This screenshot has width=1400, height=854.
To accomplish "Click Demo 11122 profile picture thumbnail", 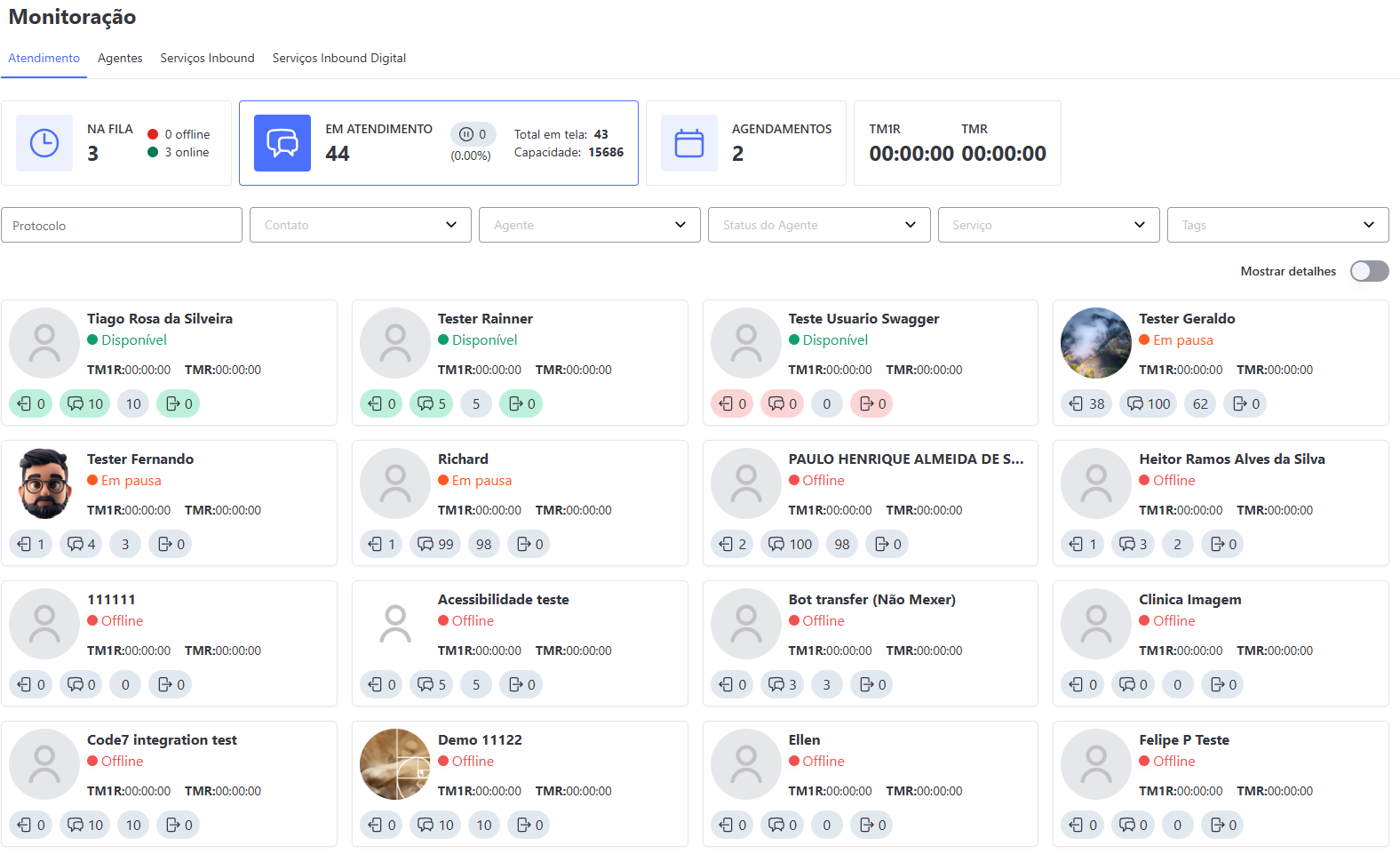I will click(394, 764).
